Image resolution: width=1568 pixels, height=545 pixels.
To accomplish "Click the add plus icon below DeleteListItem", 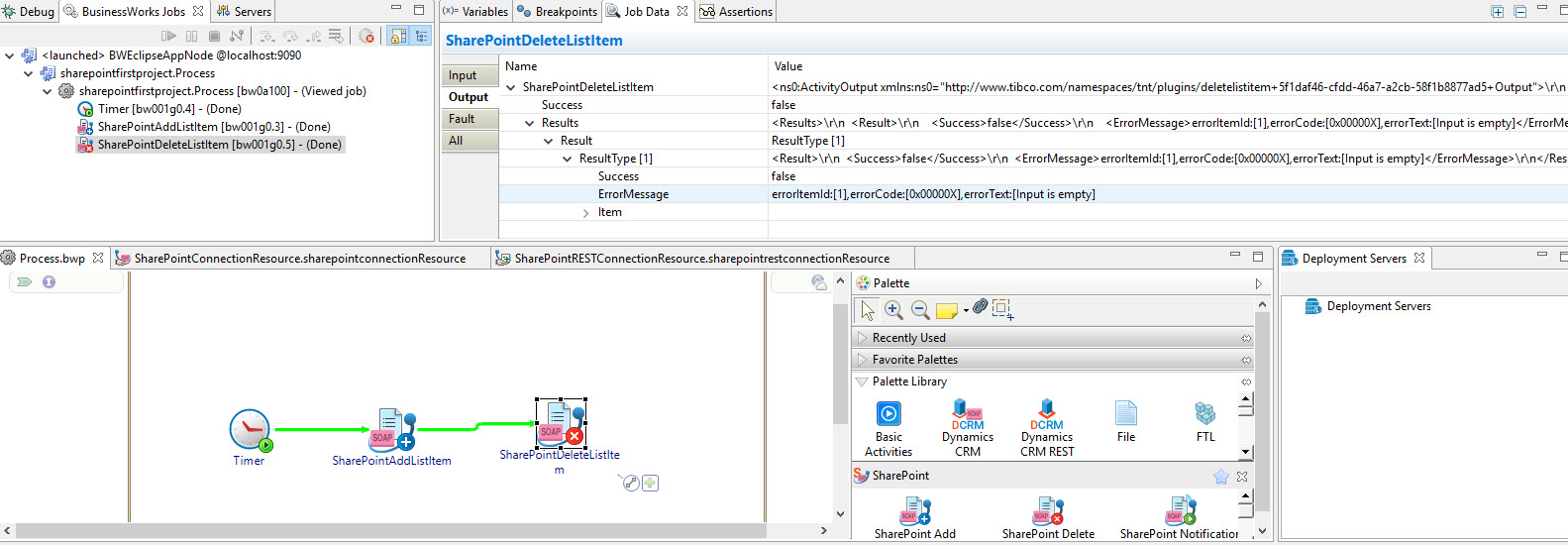I will click(x=650, y=483).
